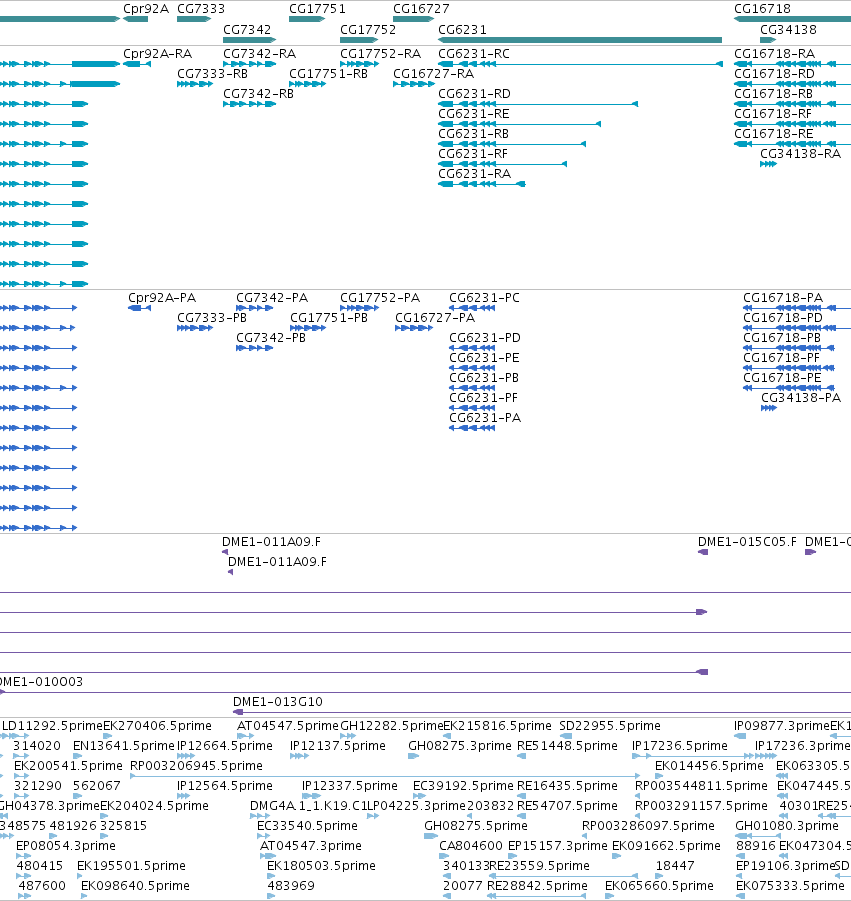851x901 pixels.
Task: Select transcript CG7342-RA
Action: [x=259, y=53]
